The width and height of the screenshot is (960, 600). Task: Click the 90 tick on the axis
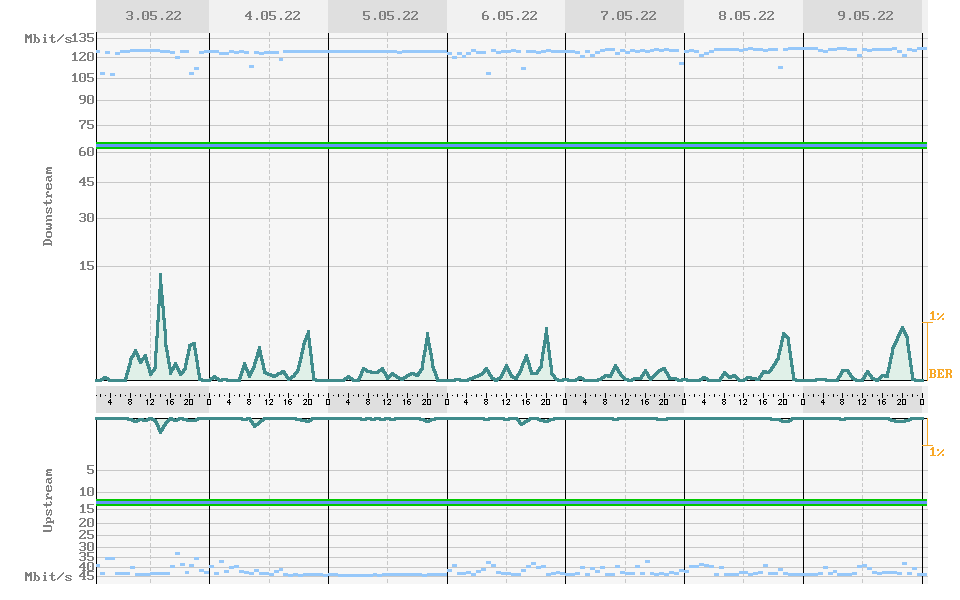point(87,100)
